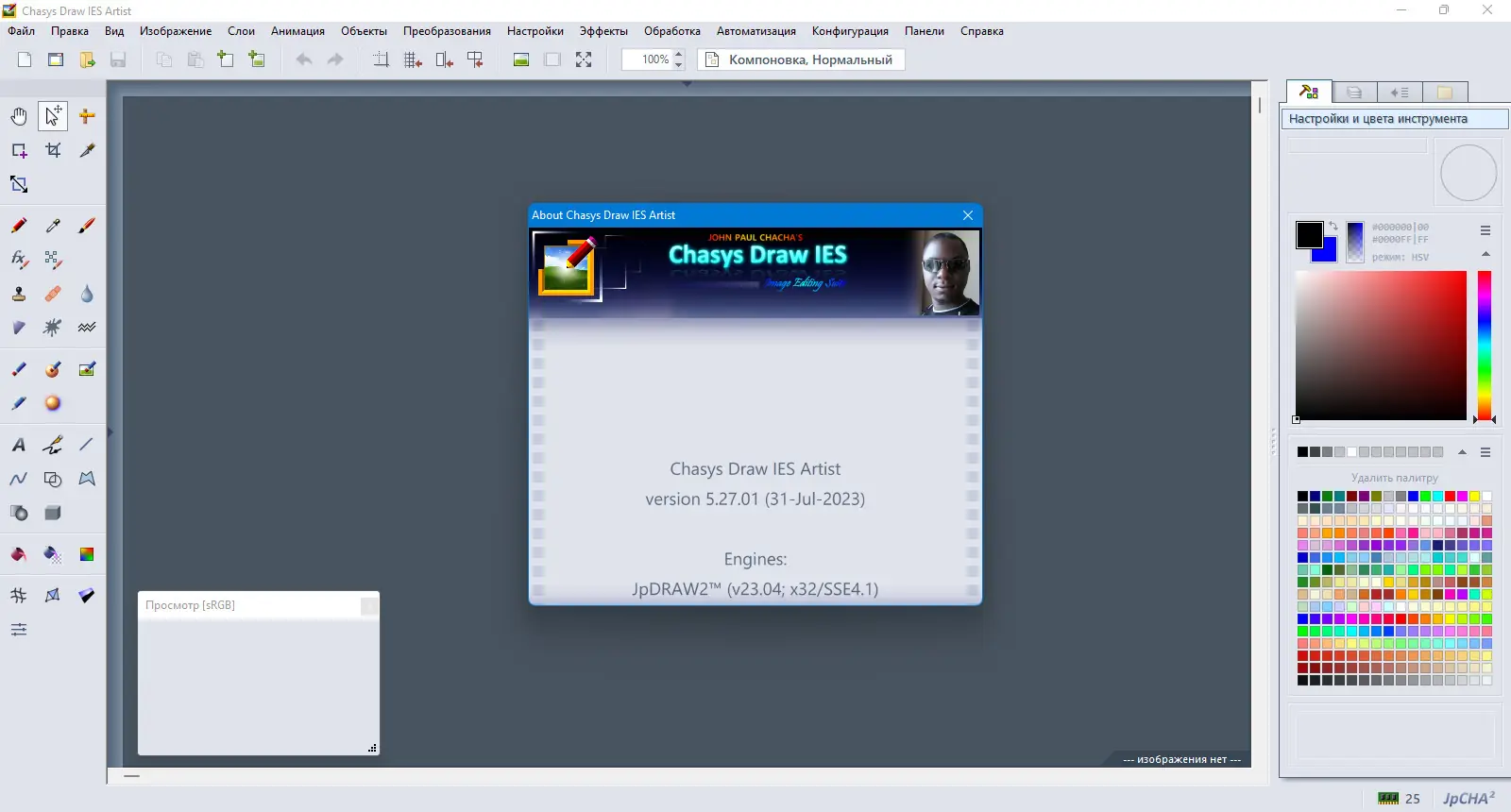
Task: Click the Save floppy disk icon
Action: pyautogui.click(x=118, y=59)
